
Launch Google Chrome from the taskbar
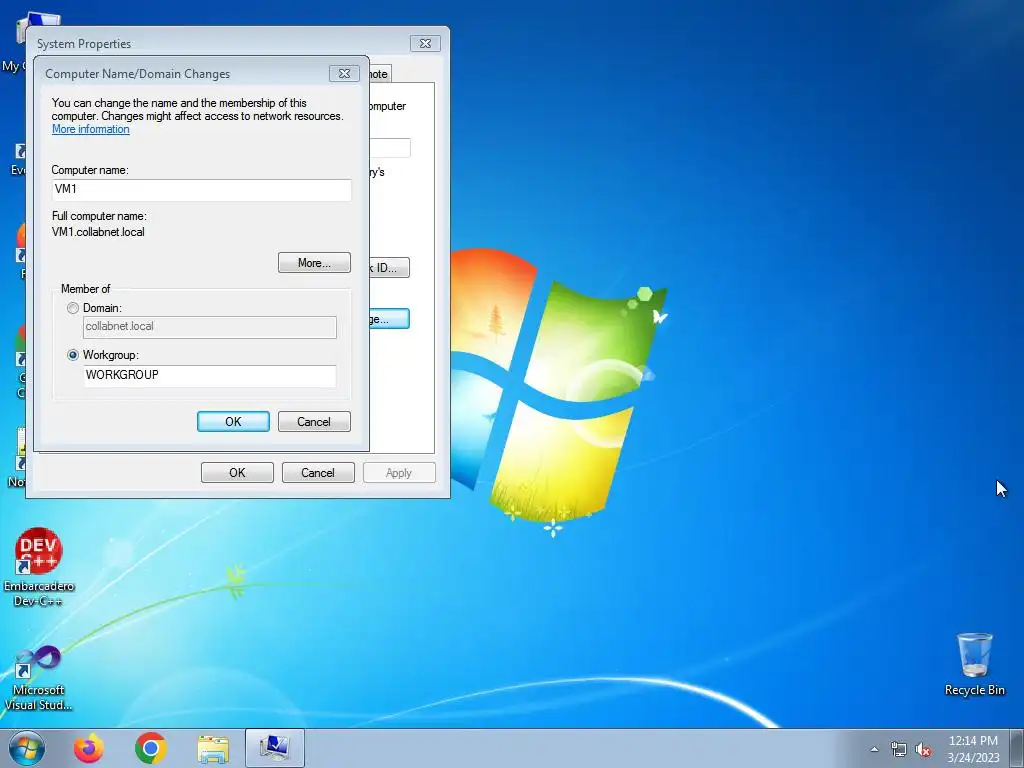point(151,748)
